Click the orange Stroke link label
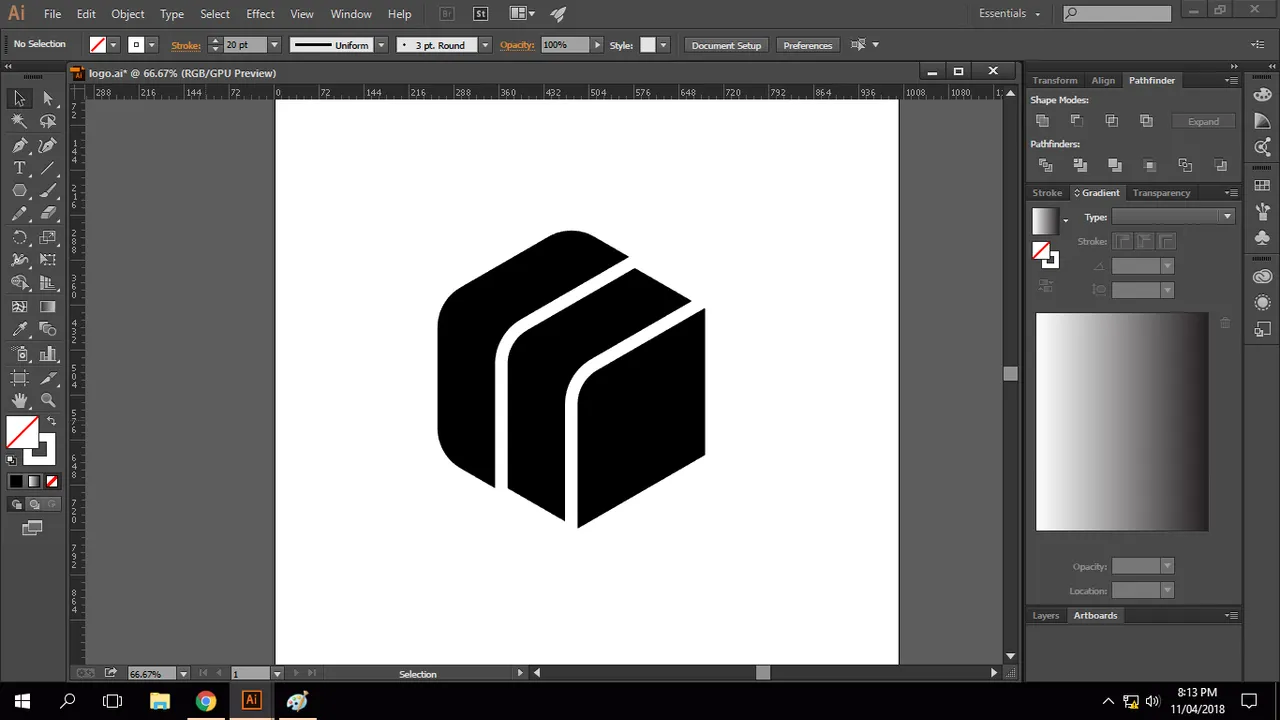The width and height of the screenshot is (1280, 720). tap(185, 45)
